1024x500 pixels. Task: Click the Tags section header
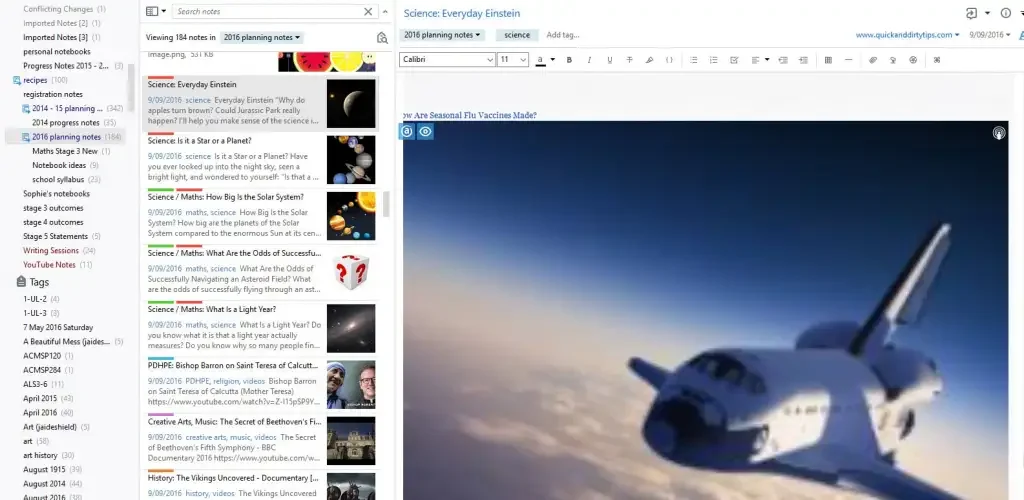39,282
